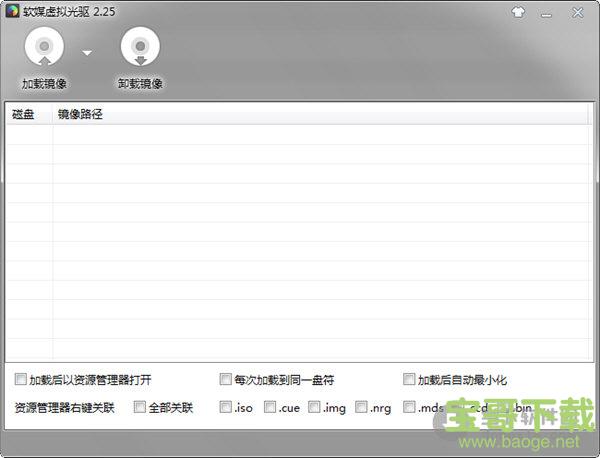
Task: Click the 磁盘 column header
Action: (x=23, y=114)
